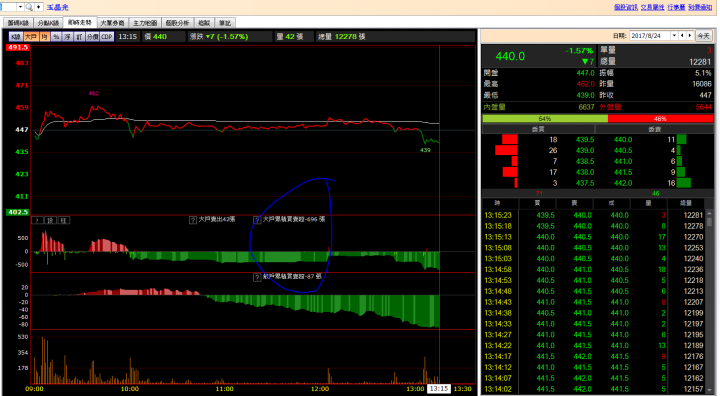Click the last price 440.0 in quote panel
720x396 pixels.
(510, 56)
